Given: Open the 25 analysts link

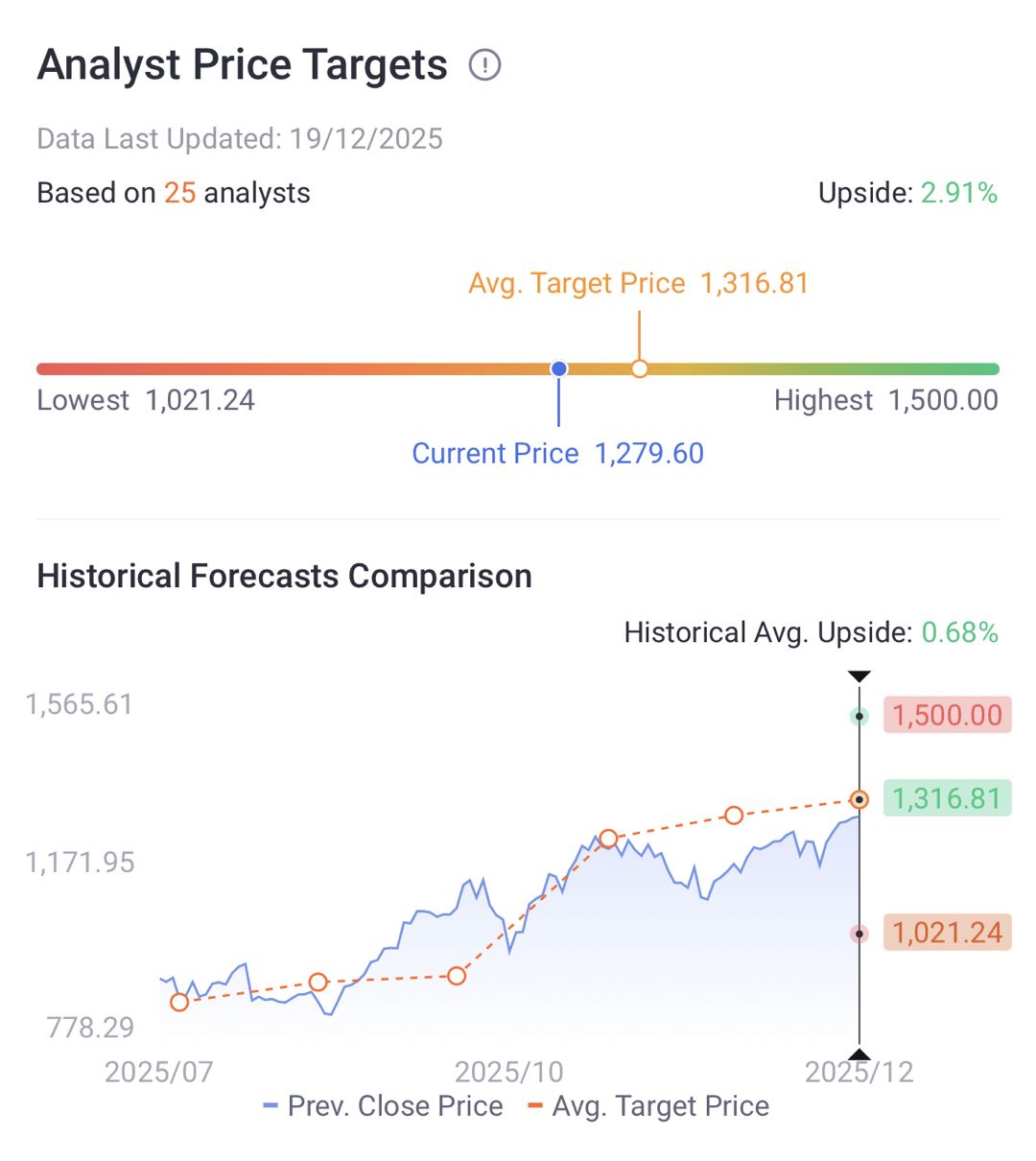Looking at the screenshot, I should click(179, 193).
